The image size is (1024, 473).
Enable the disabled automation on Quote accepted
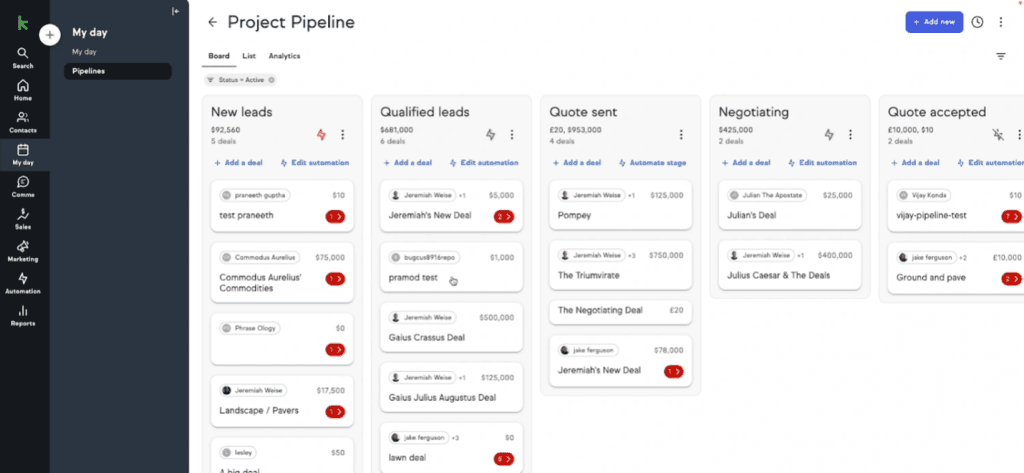tap(997, 135)
